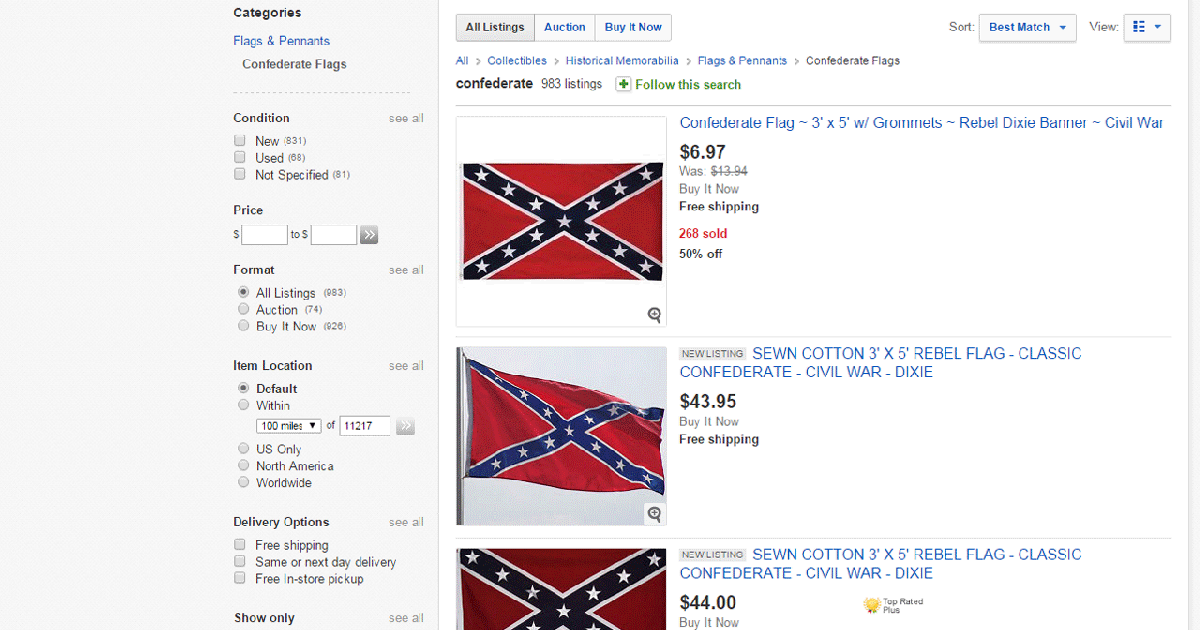
Task: Select the Auction format radio button
Action: pos(244,310)
